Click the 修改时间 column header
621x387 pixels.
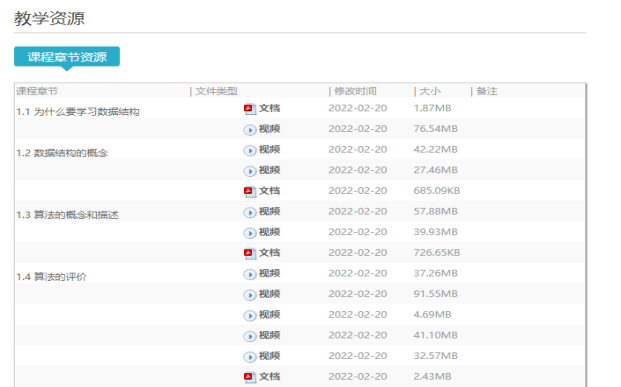coord(355,91)
